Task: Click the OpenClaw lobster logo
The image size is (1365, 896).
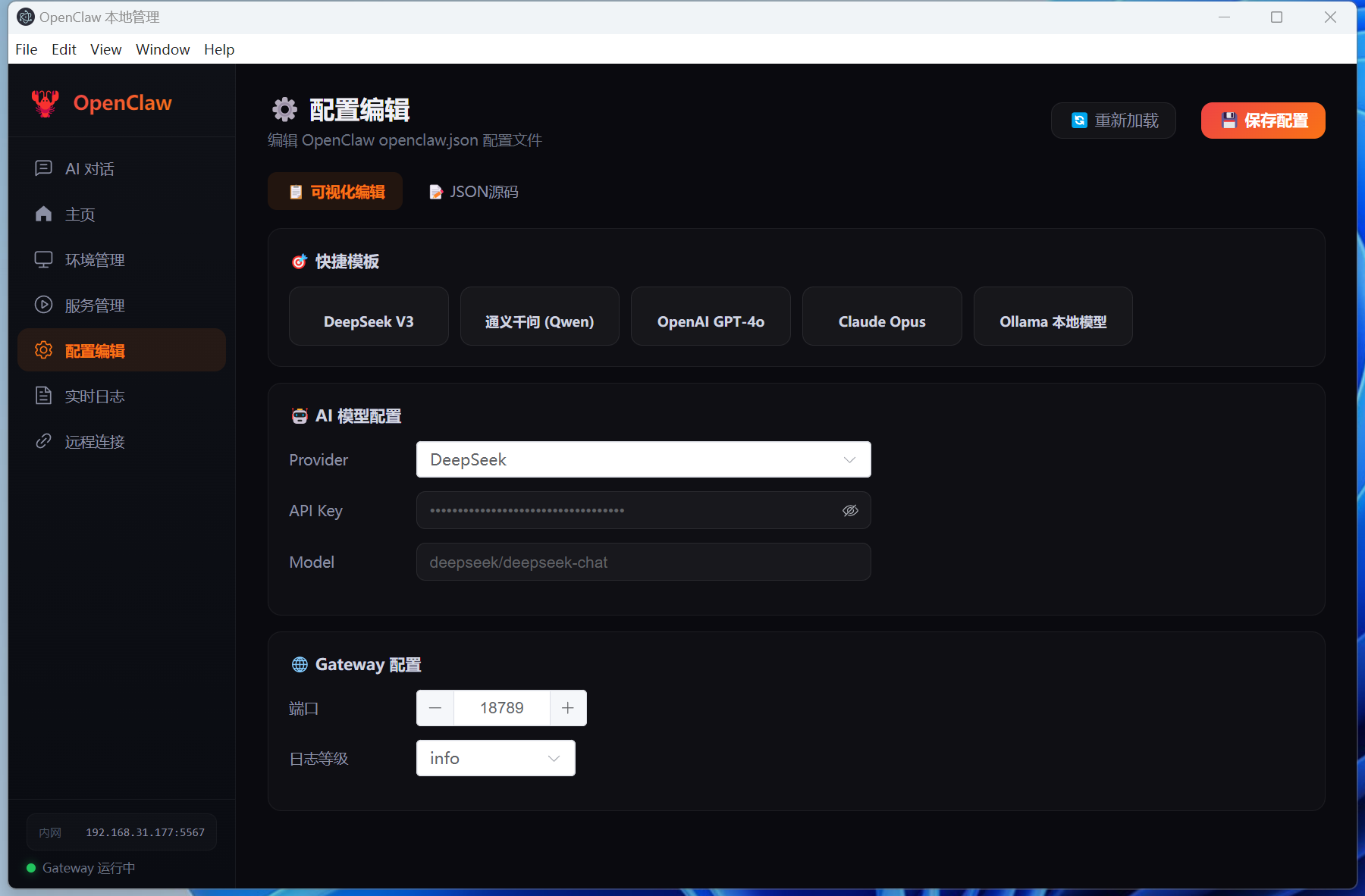Action: tap(45, 103)
